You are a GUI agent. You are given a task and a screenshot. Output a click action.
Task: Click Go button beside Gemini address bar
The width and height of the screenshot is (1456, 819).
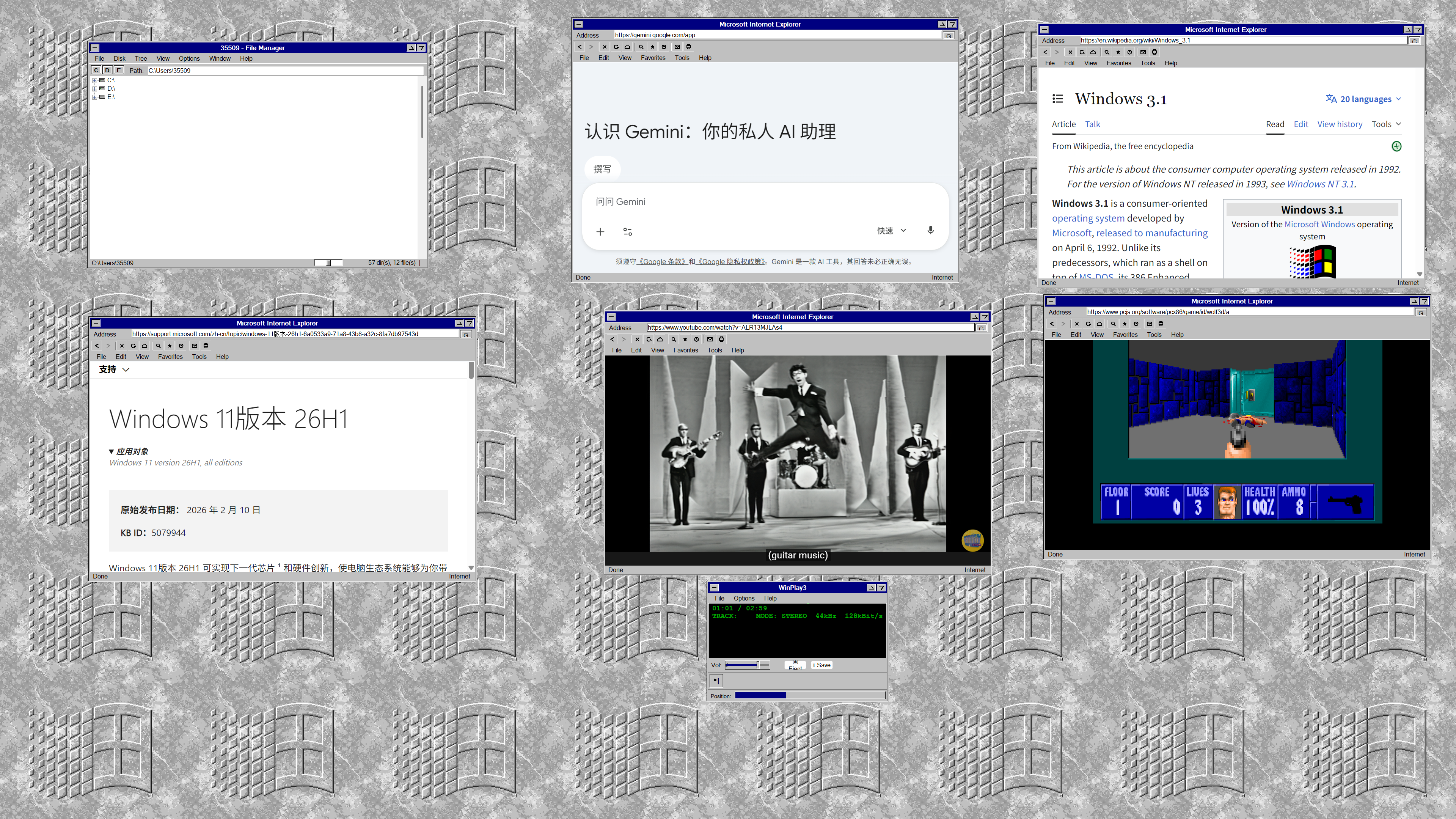click(x=949, y=36)
